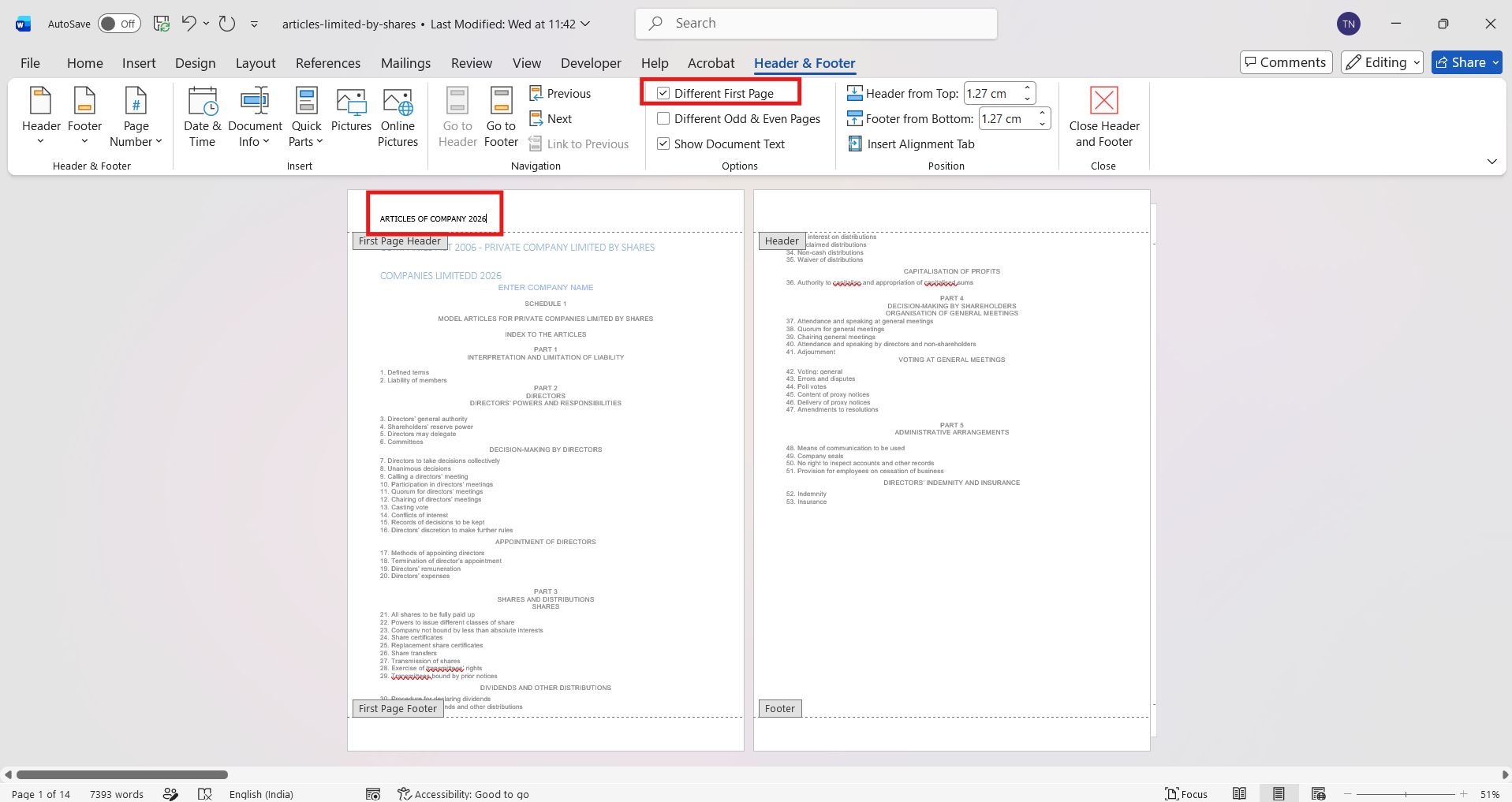This screenshot has width=1512, height=802.
Task: Open the Editing mode dropdown
Action: [x=1382, y=62]
